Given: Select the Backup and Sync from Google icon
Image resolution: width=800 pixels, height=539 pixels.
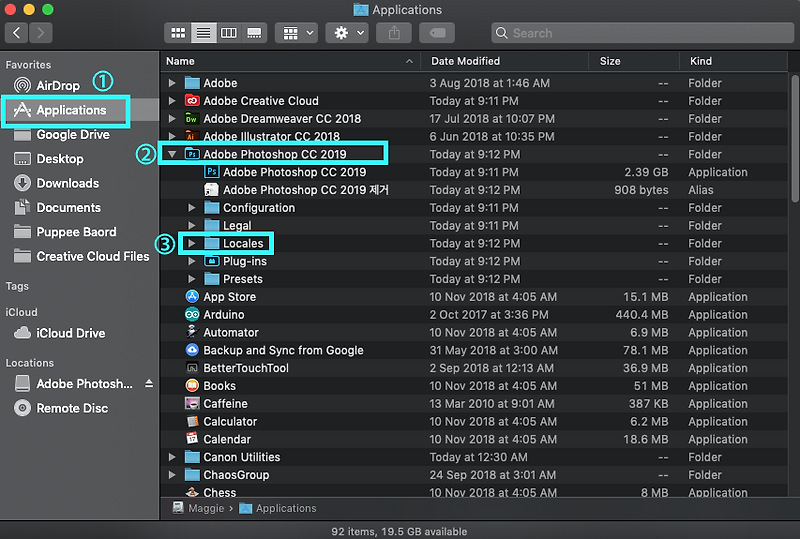Looking at the screenshot, I should (x=192, y=350).
